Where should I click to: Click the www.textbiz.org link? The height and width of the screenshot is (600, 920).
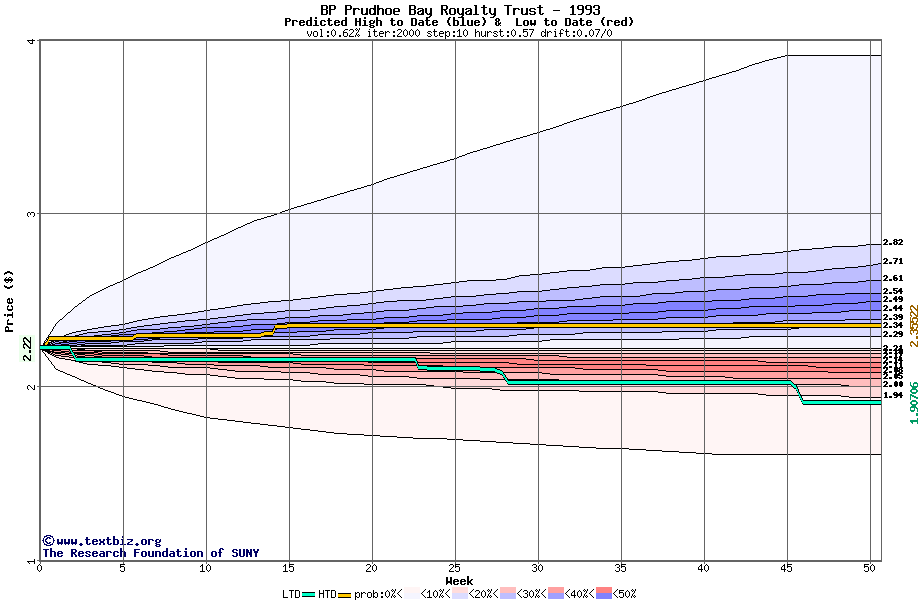tap(107, 541)
